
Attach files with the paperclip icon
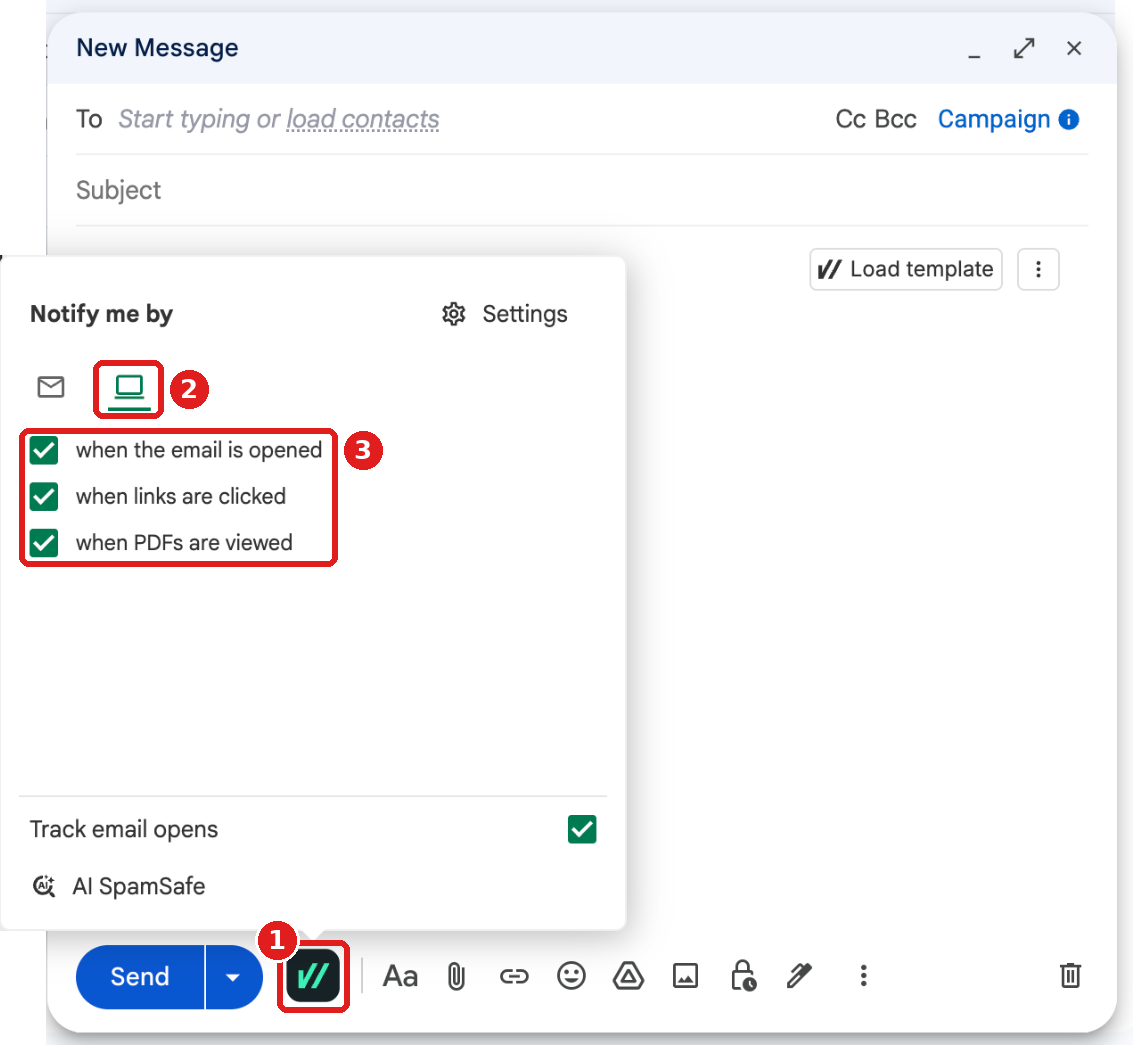(456, 976)
